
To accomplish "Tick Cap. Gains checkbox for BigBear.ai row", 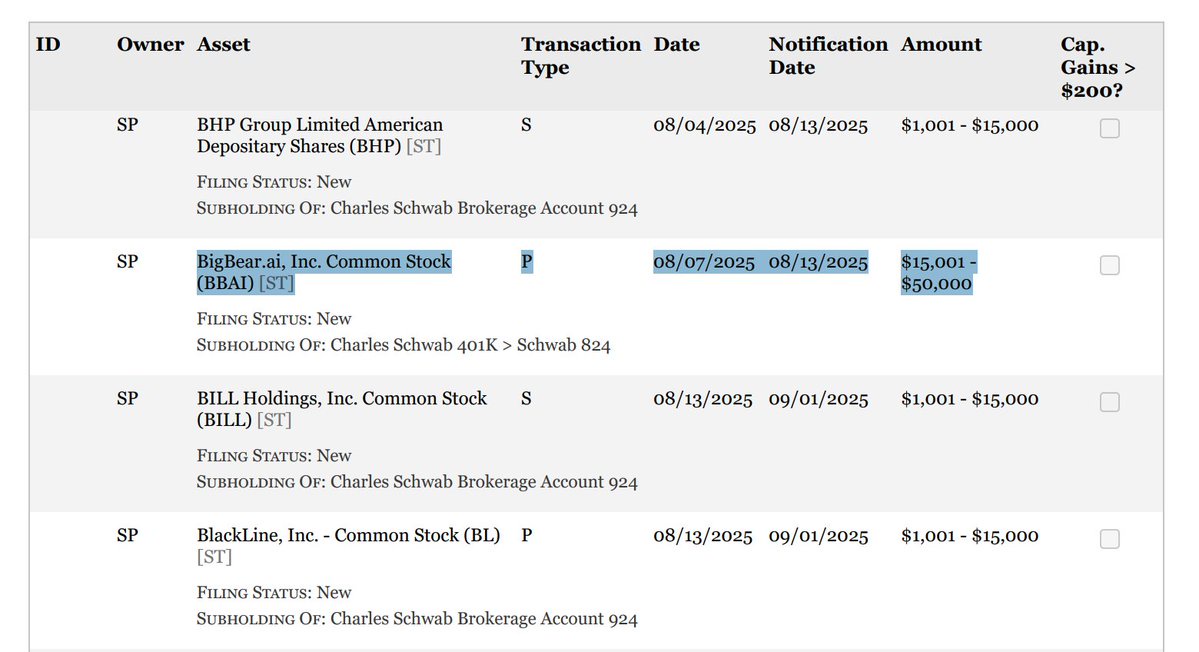I will 1109,265.
